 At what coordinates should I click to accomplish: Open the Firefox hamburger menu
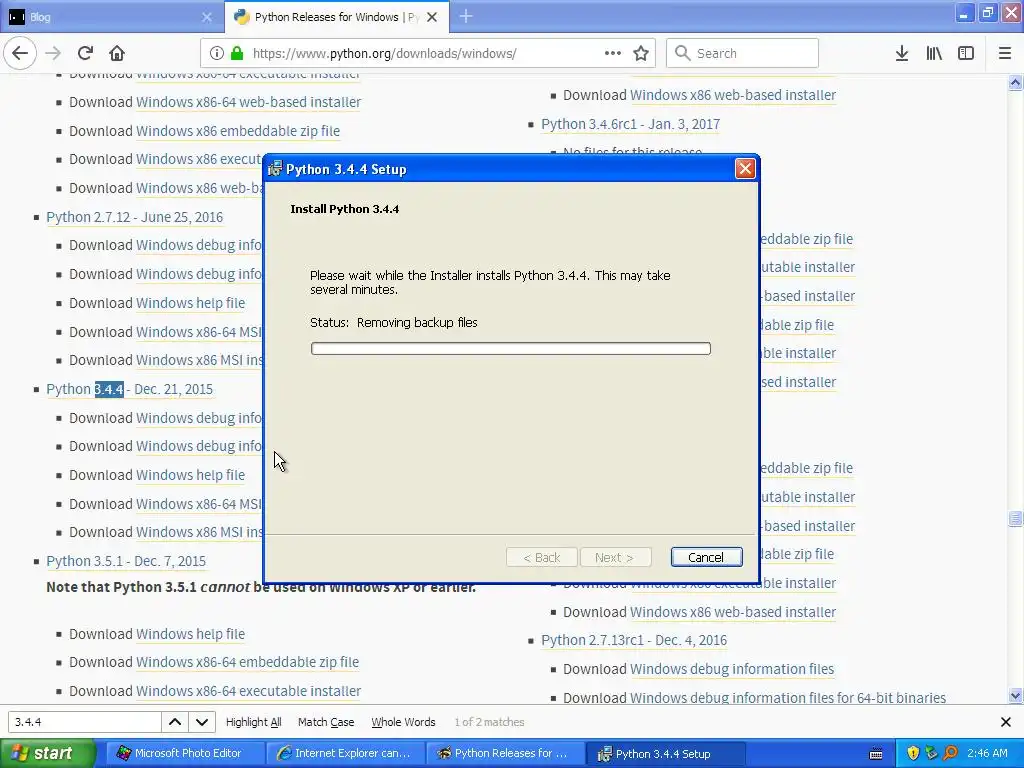pos(1005,53)
